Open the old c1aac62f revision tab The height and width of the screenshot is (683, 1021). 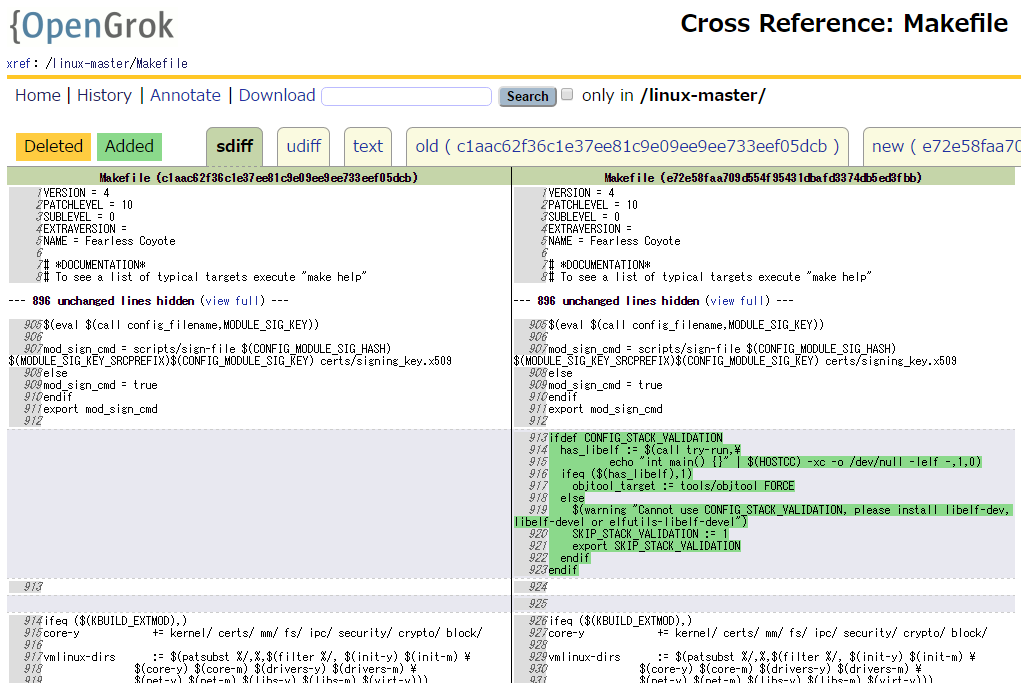coord(627,146)
